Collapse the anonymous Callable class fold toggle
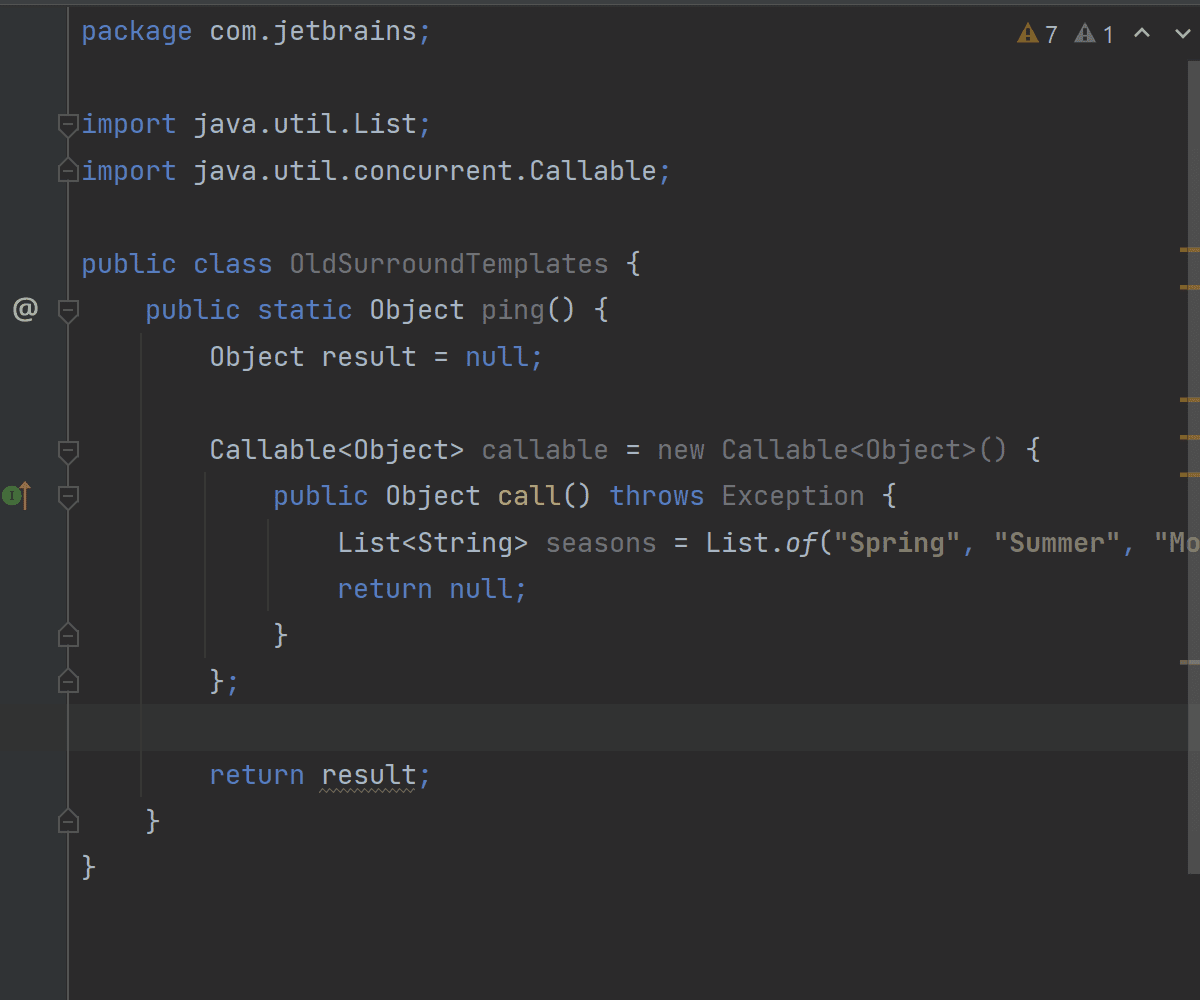 [x=68, y=451]
